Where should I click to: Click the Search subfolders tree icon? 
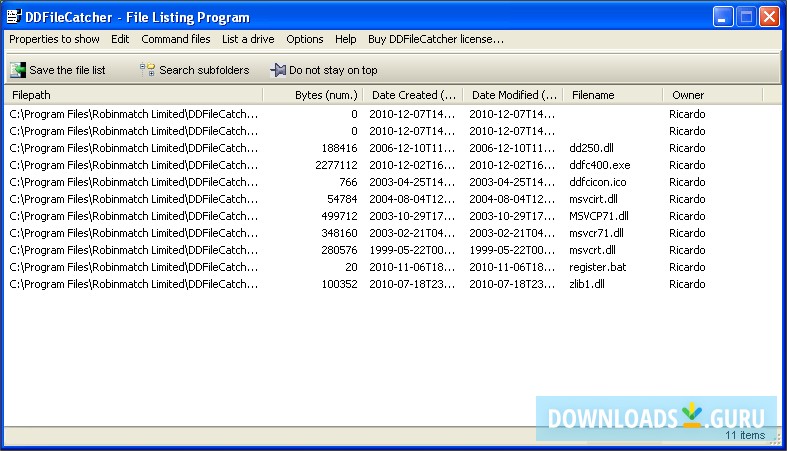coord(147,70)
